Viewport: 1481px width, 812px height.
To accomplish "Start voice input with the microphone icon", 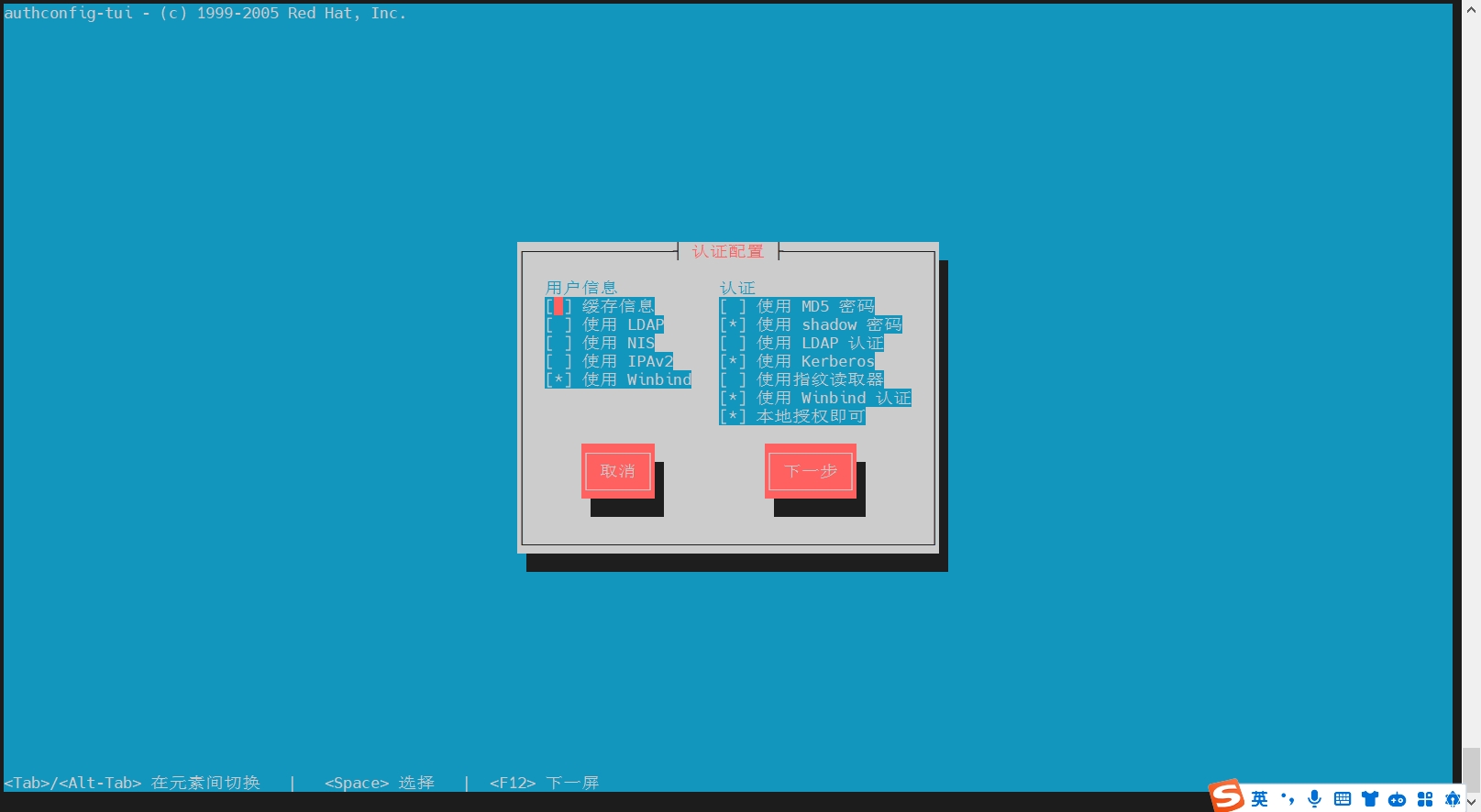I will (1314, 799).
